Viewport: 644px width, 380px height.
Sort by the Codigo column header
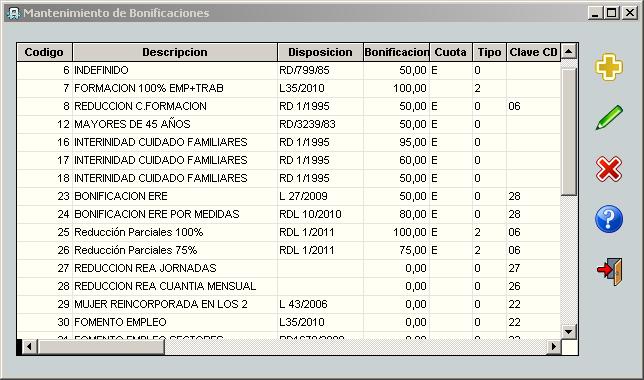coord(44,52)
